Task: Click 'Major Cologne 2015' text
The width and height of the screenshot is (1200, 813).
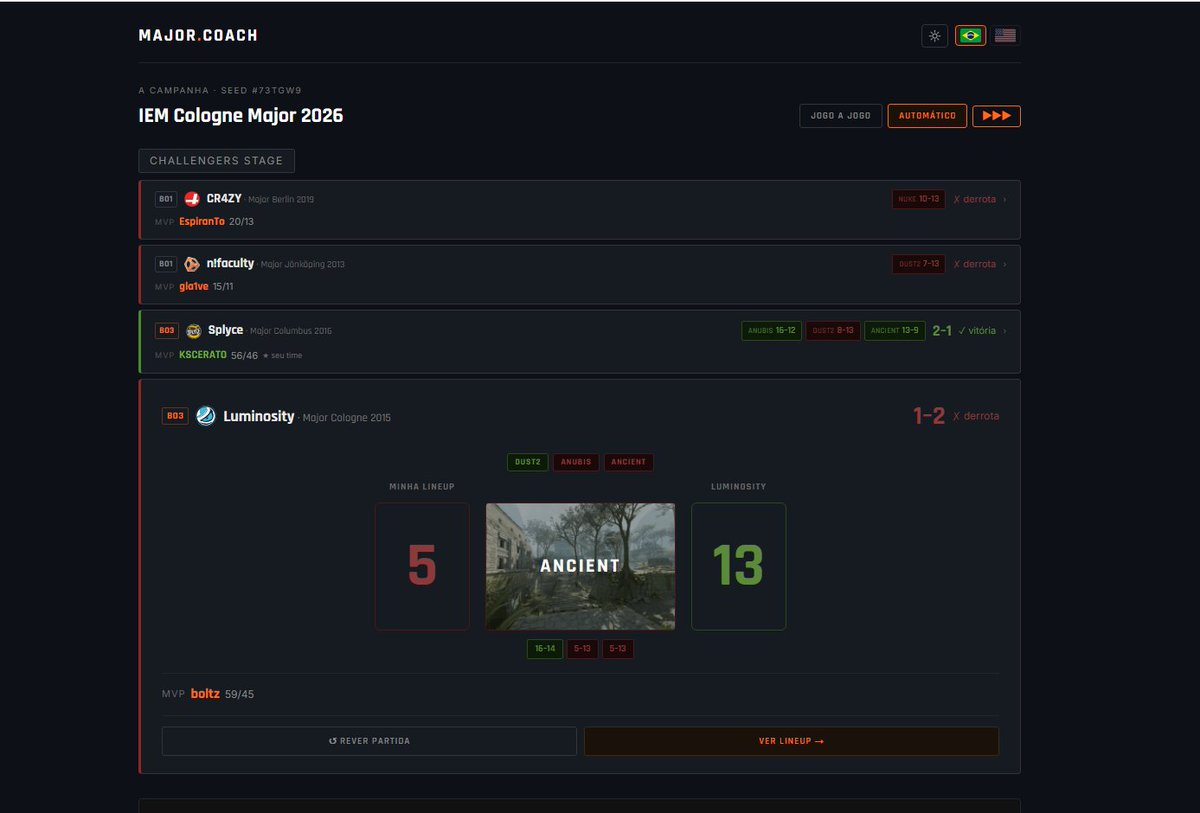Action: point(347,417)
